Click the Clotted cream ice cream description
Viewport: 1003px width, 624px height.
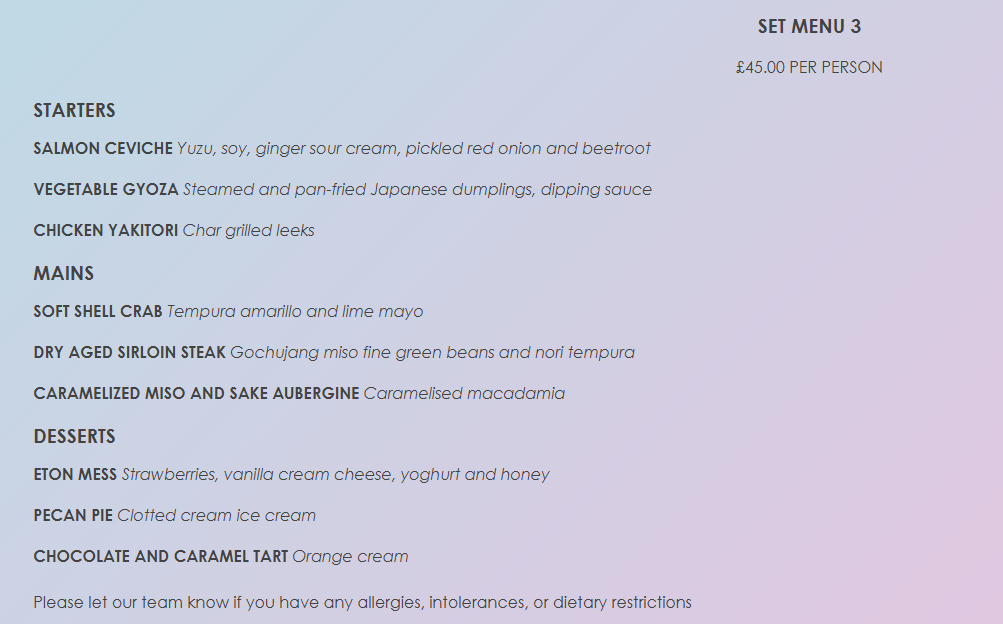(x=216, y=516)
